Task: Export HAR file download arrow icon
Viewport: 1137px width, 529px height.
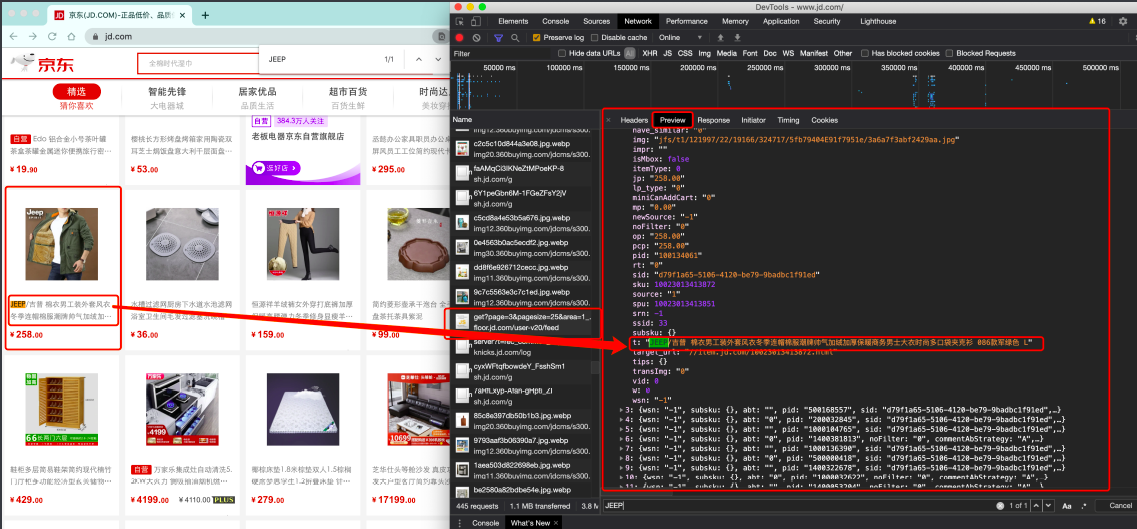Action: (737, 38)
